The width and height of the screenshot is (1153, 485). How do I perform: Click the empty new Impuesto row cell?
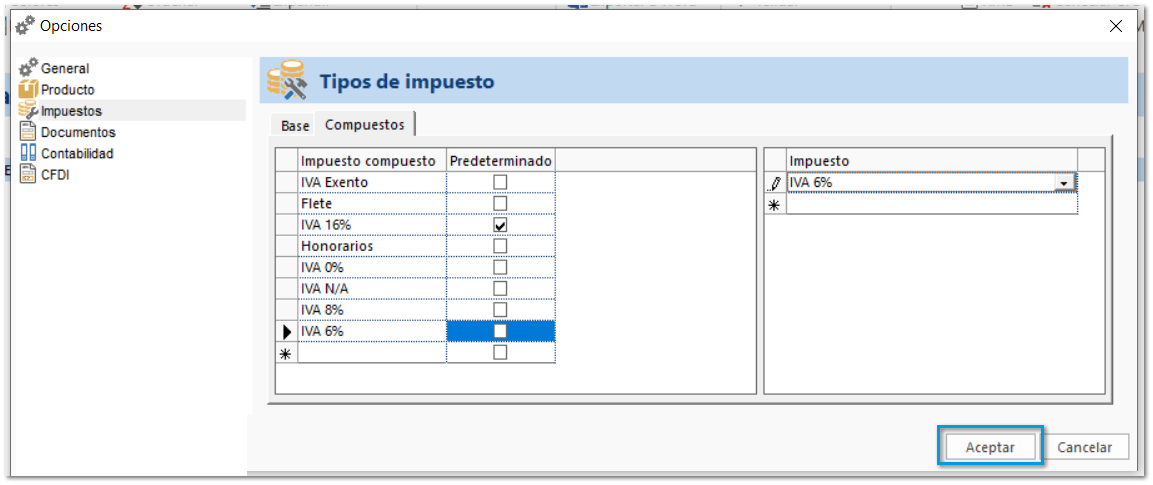tap(930, 205)
